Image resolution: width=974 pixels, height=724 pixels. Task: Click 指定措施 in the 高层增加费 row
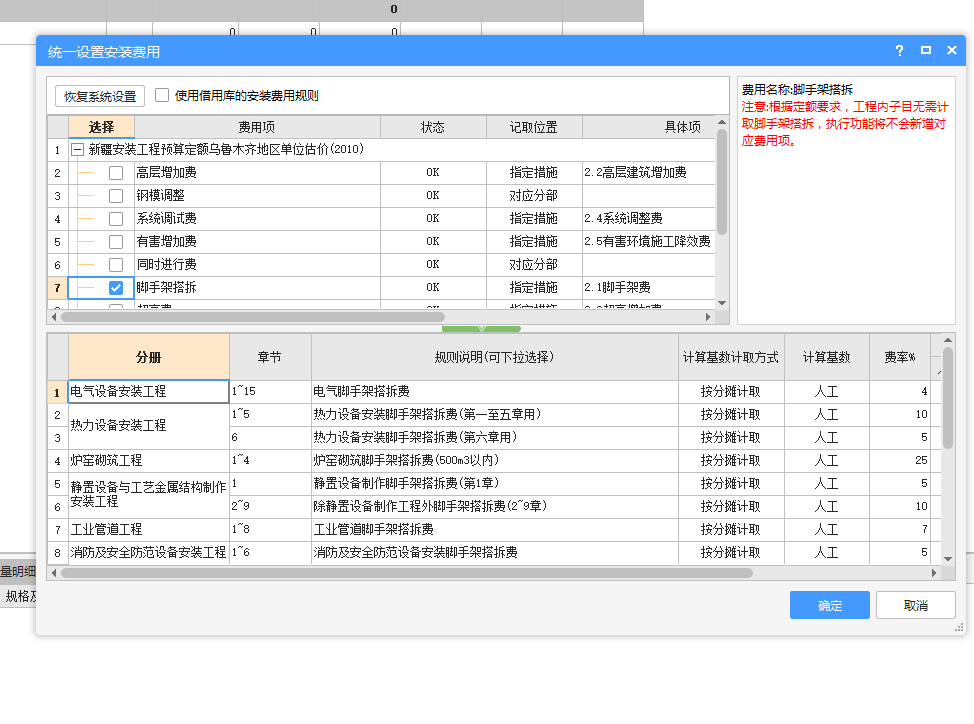coord(534,173)
